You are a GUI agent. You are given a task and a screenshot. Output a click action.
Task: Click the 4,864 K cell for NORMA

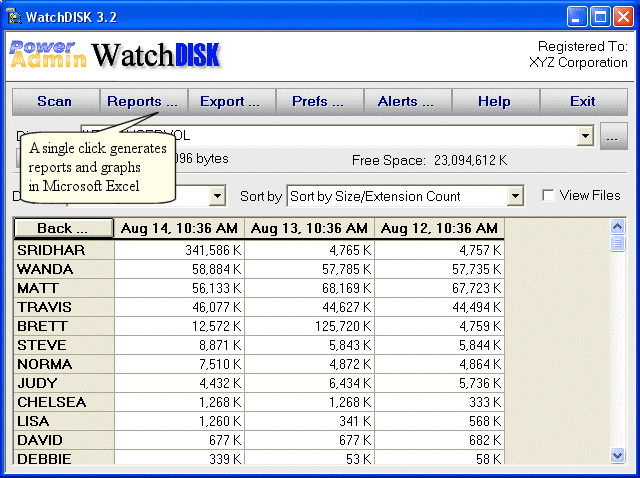(x=439, y=364)
